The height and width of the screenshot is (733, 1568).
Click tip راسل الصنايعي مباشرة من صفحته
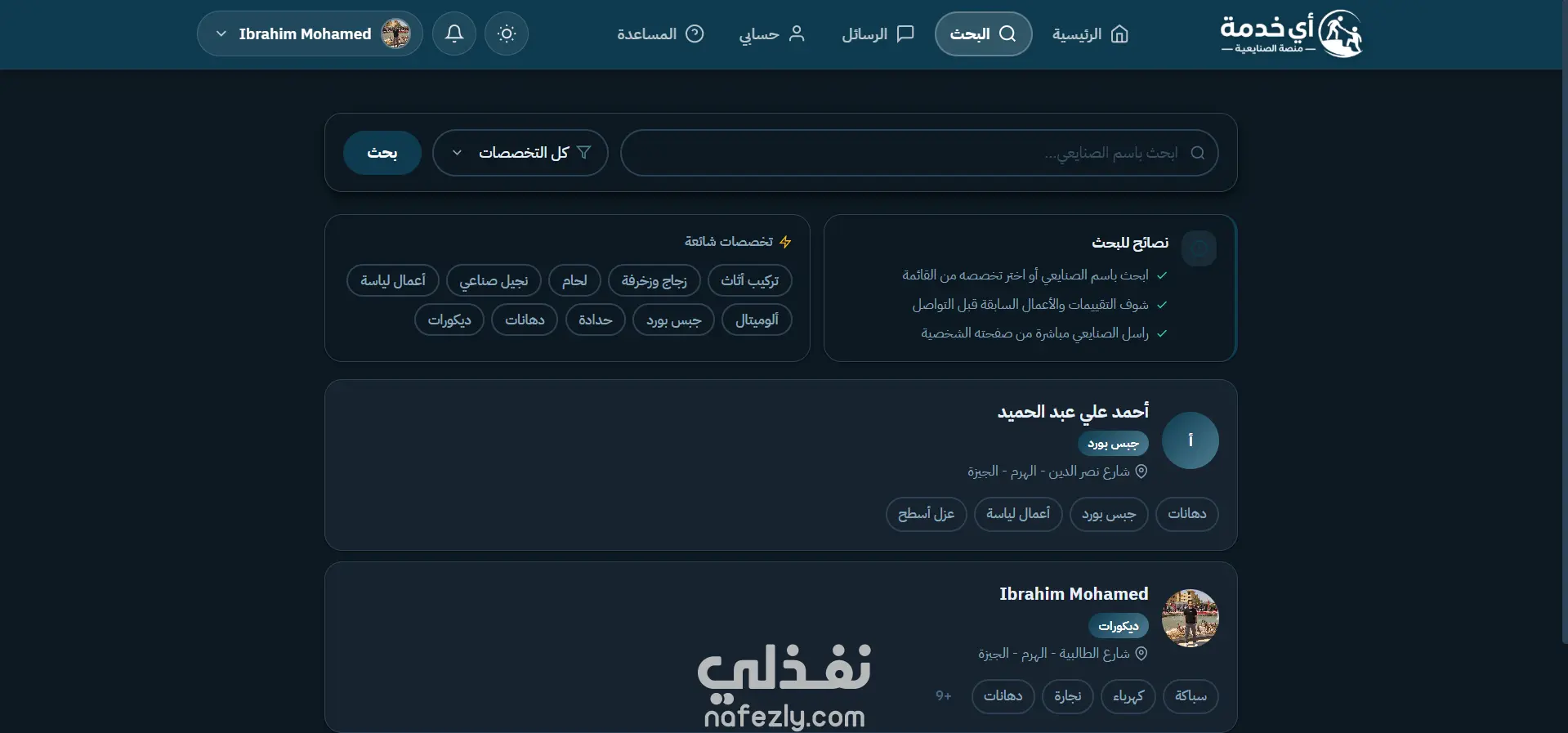(1035, 333)
